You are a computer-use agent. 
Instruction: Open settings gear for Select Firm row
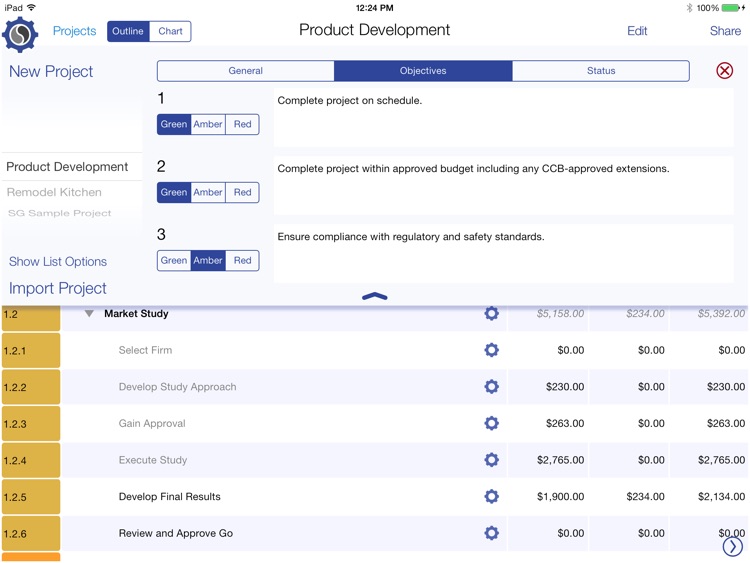point(491,350)
